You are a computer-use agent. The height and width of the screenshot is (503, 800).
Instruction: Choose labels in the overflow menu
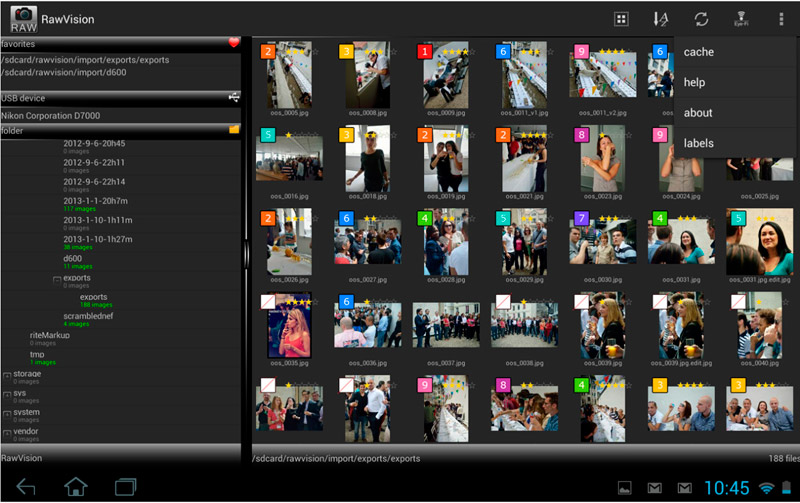[x=699, y=143]
